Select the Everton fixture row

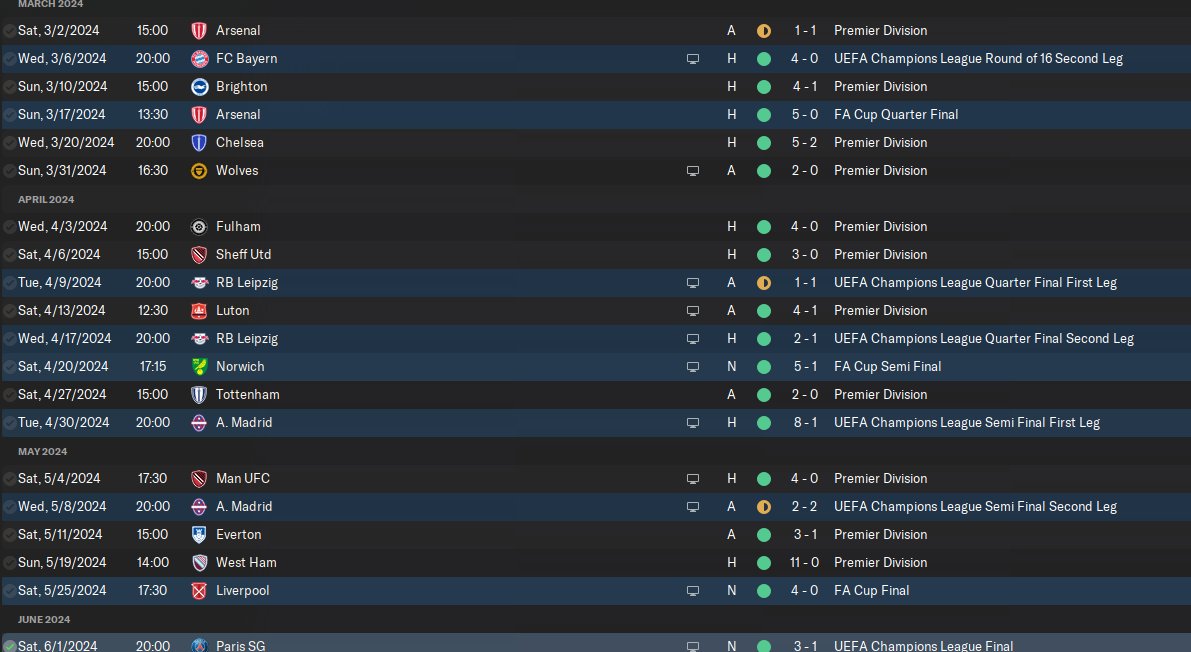596,535
